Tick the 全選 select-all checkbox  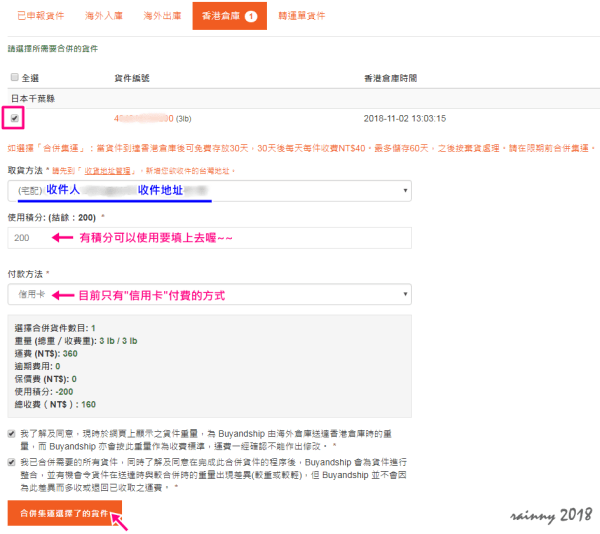(14, 77)
